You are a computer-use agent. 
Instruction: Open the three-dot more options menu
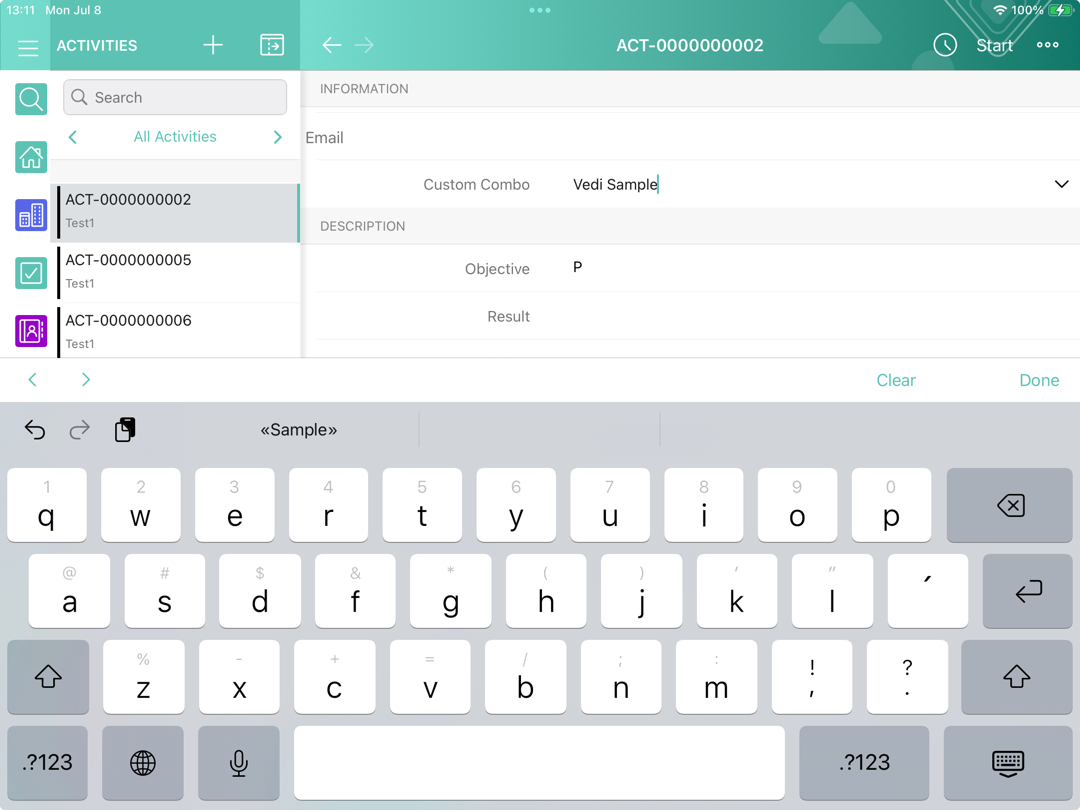pos(1047,46)
